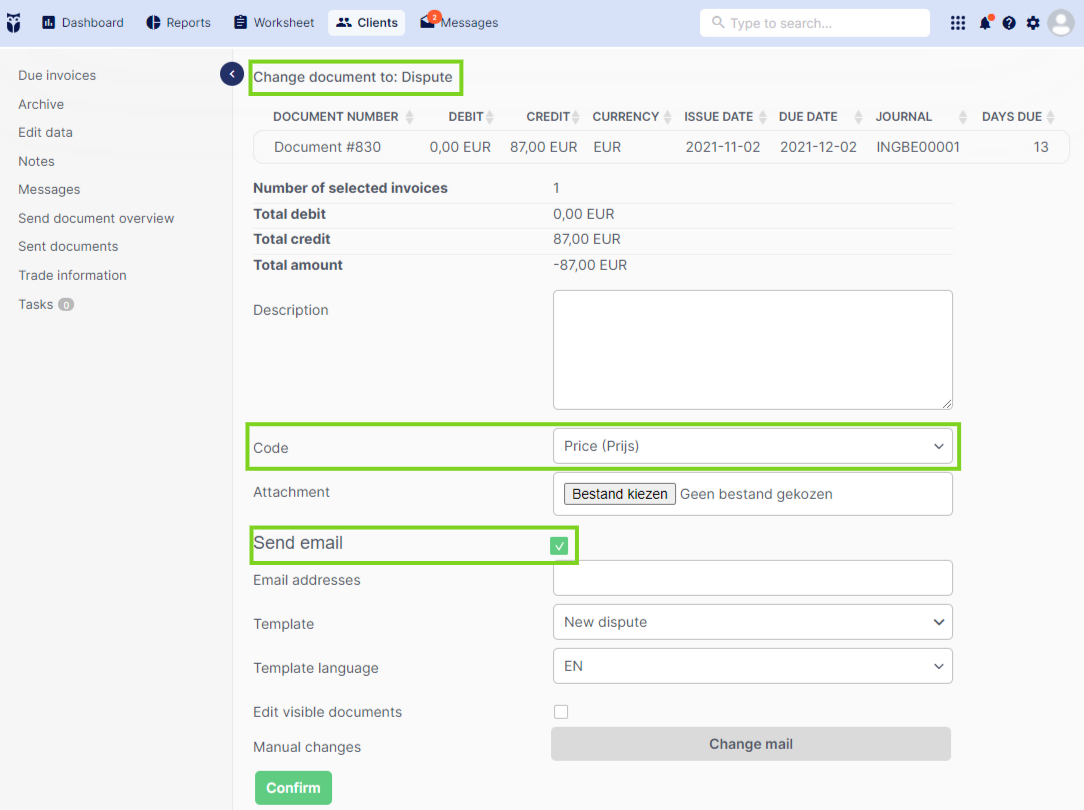Open the apps grid icon
1084x810 pixels.
(957, 23)
